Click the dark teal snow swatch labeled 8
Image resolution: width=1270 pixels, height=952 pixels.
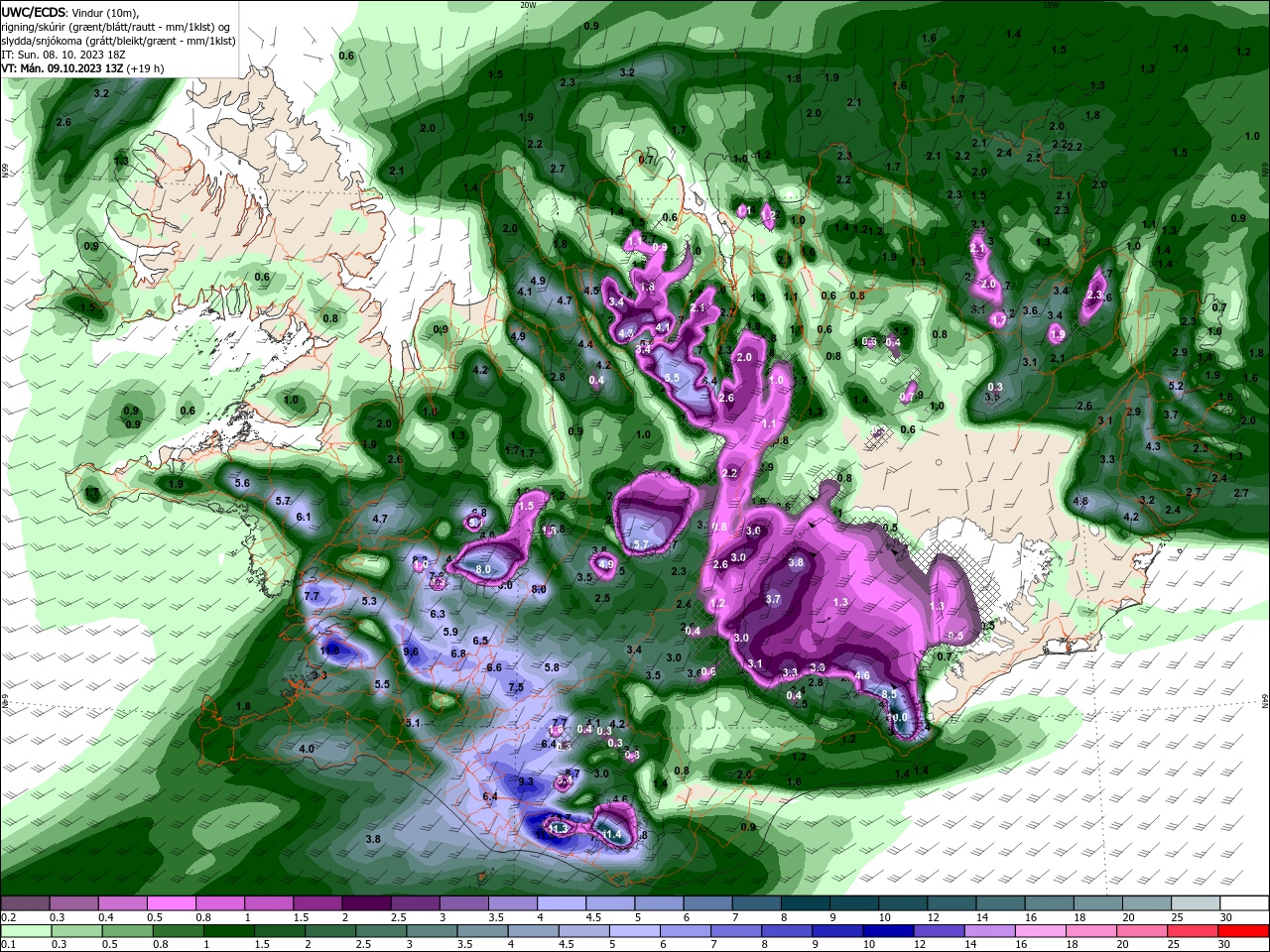click(x=806, y=903)
